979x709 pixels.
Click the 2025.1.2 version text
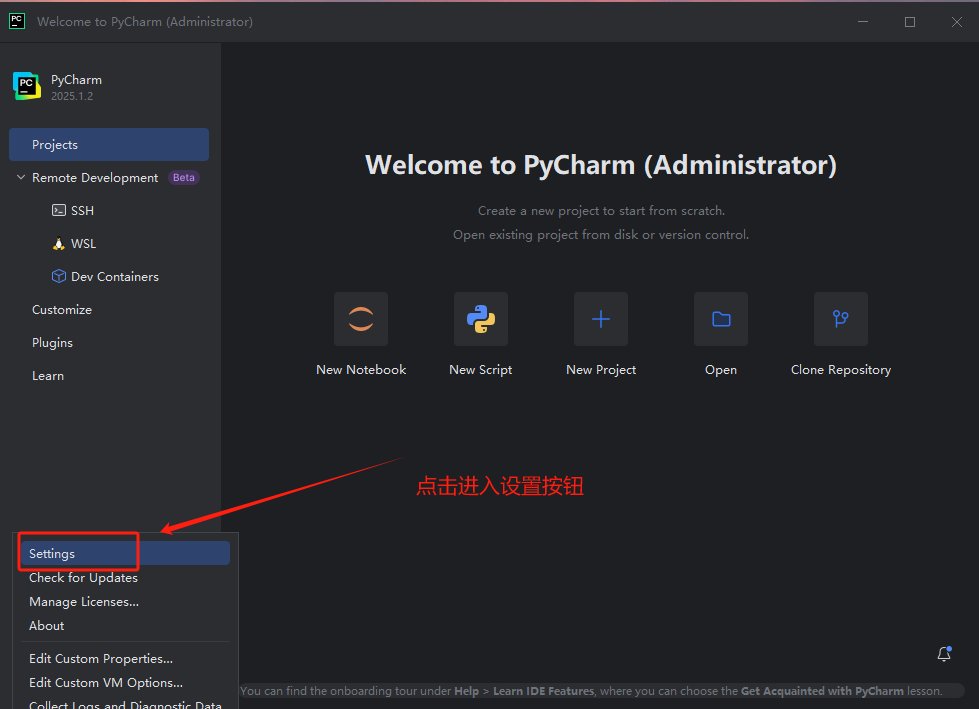click(72, 96)
